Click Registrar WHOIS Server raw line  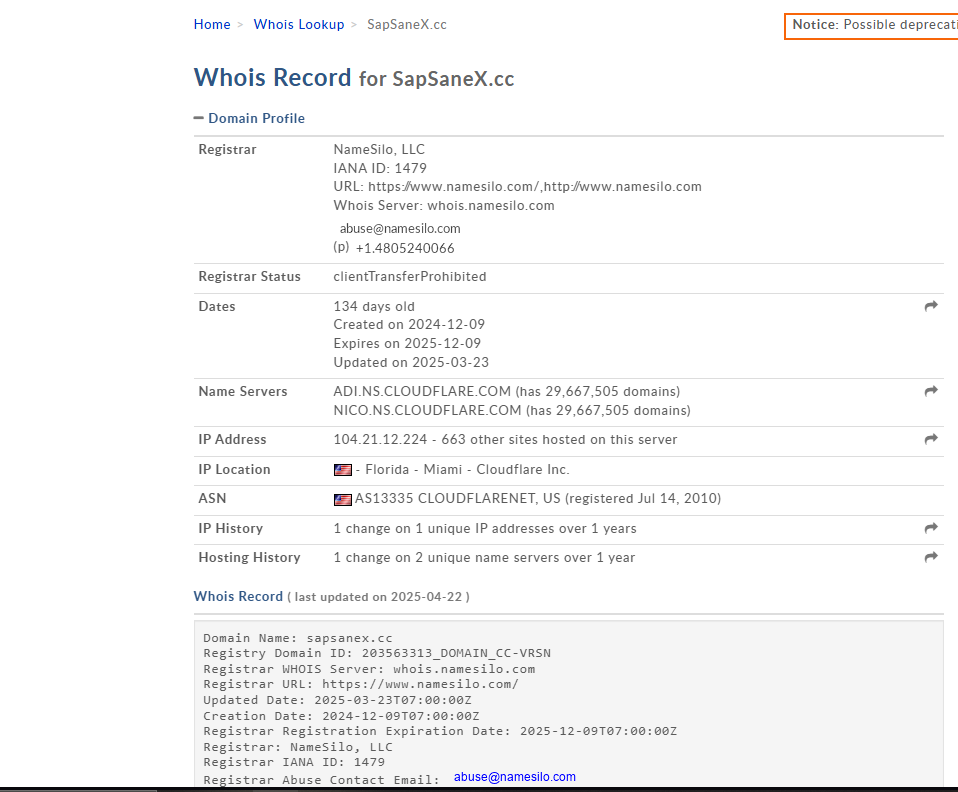point(369,669)
